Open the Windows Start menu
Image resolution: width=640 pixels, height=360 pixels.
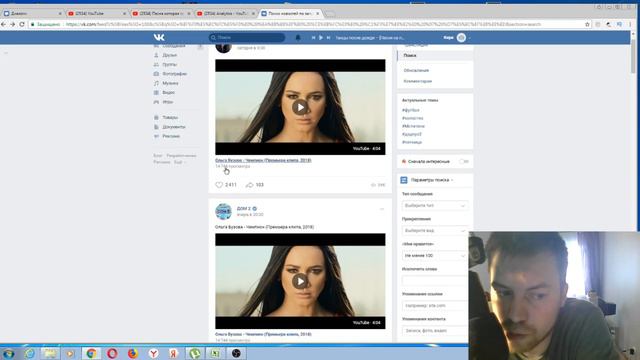[x=9, y=353]
